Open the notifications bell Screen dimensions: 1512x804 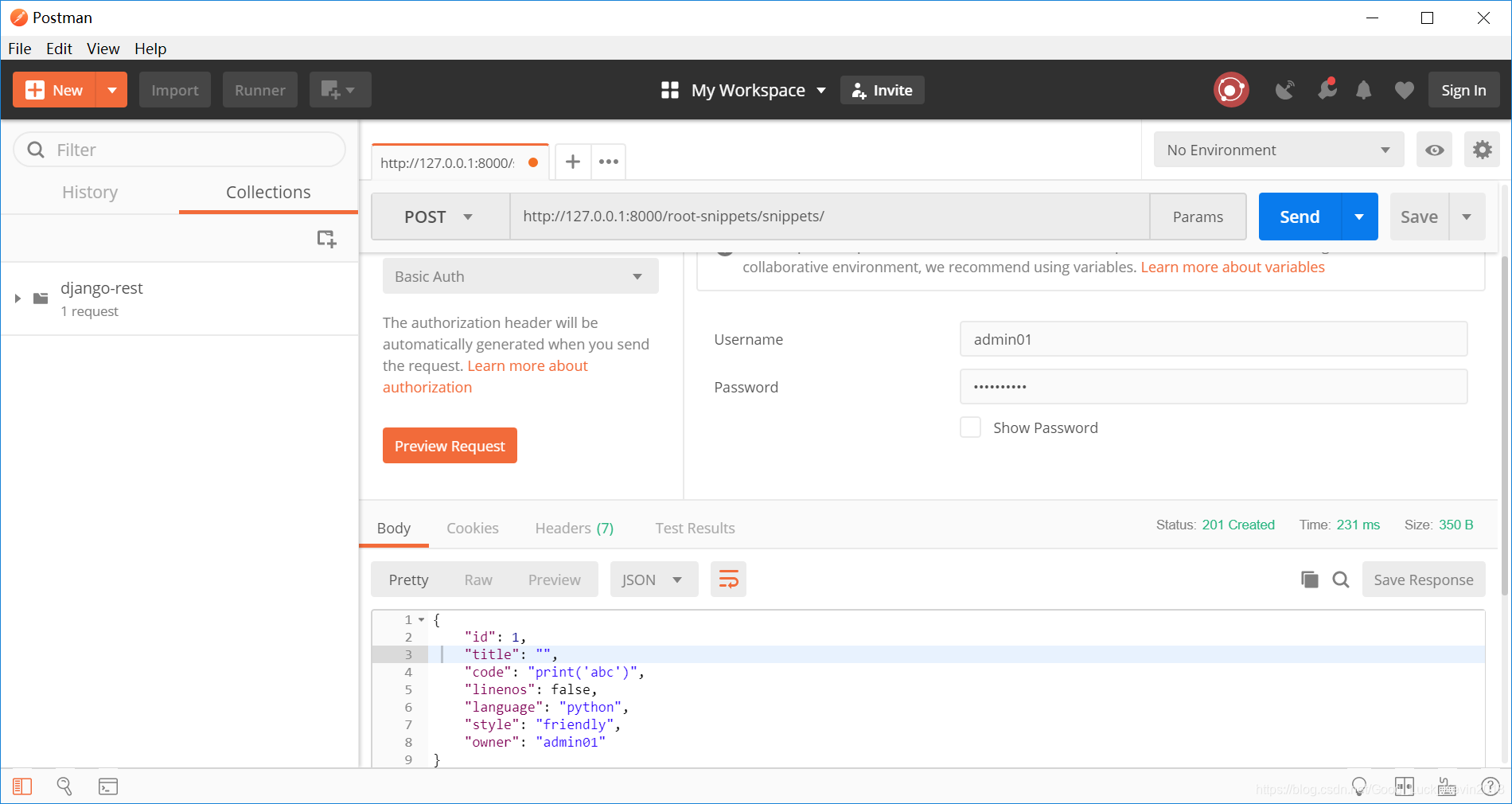tap(1363, 90)
